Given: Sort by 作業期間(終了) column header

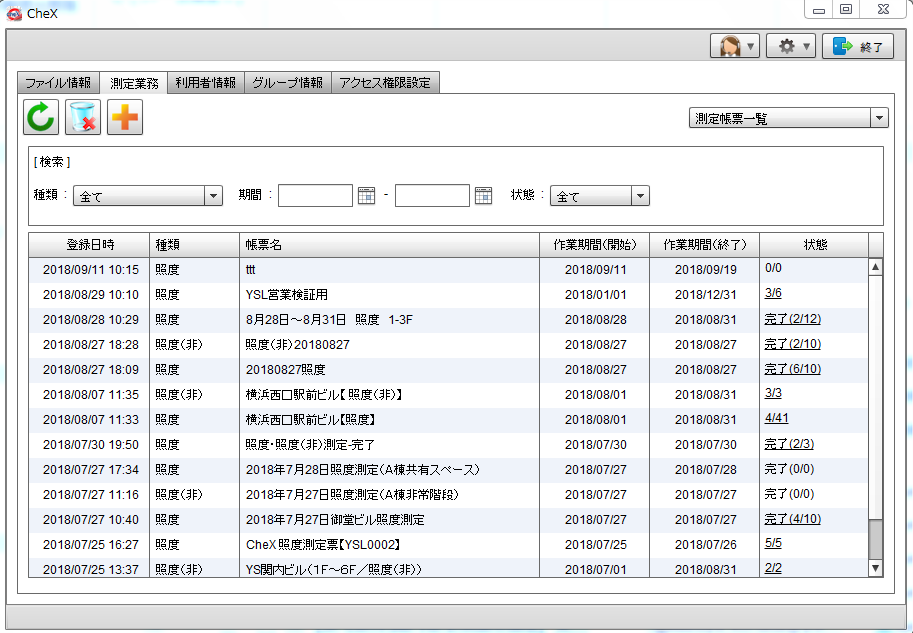Looking at the screenshot, I should coord(705,245).
